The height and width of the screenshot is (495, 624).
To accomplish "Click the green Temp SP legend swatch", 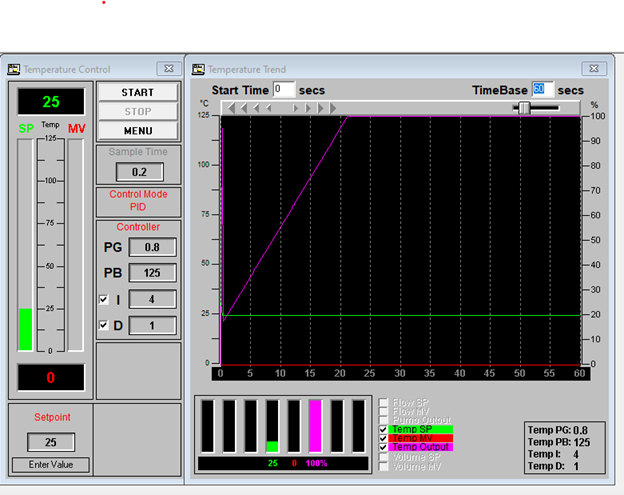I will [x=421, y=429].
